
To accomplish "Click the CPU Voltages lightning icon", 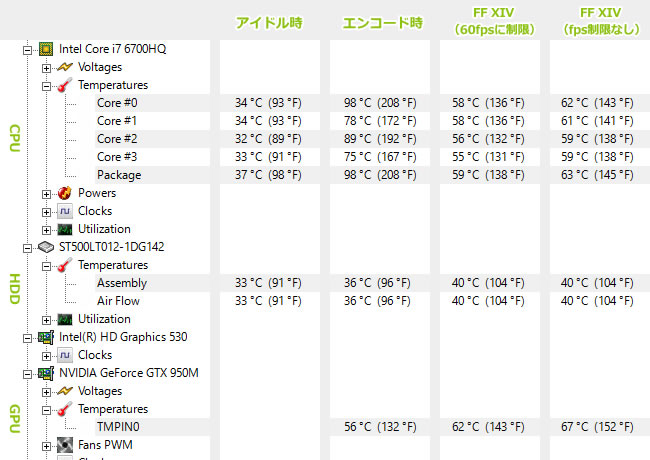I will (x=65, y=67).
